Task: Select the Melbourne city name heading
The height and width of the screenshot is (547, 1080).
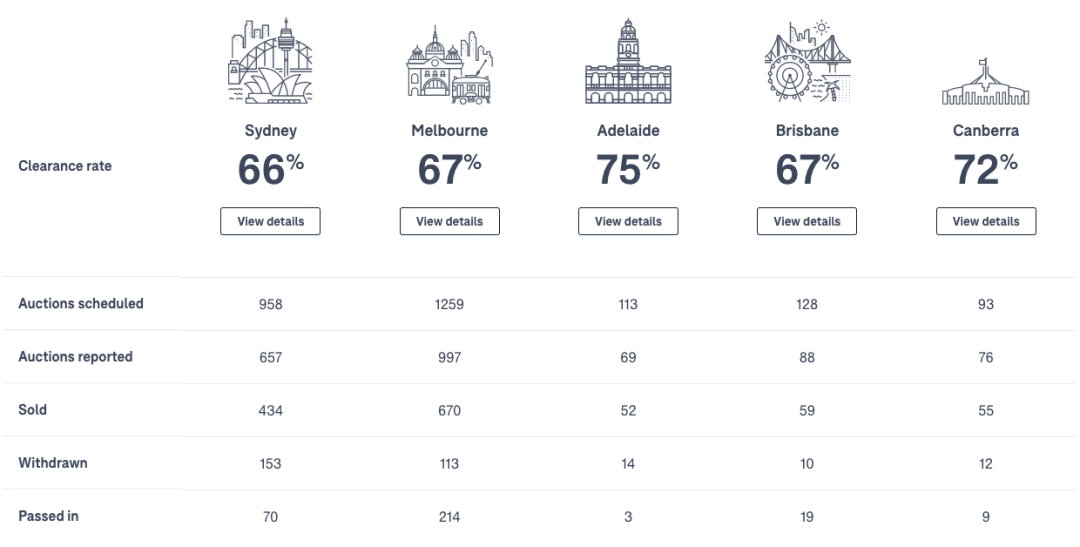Action: 450,130
